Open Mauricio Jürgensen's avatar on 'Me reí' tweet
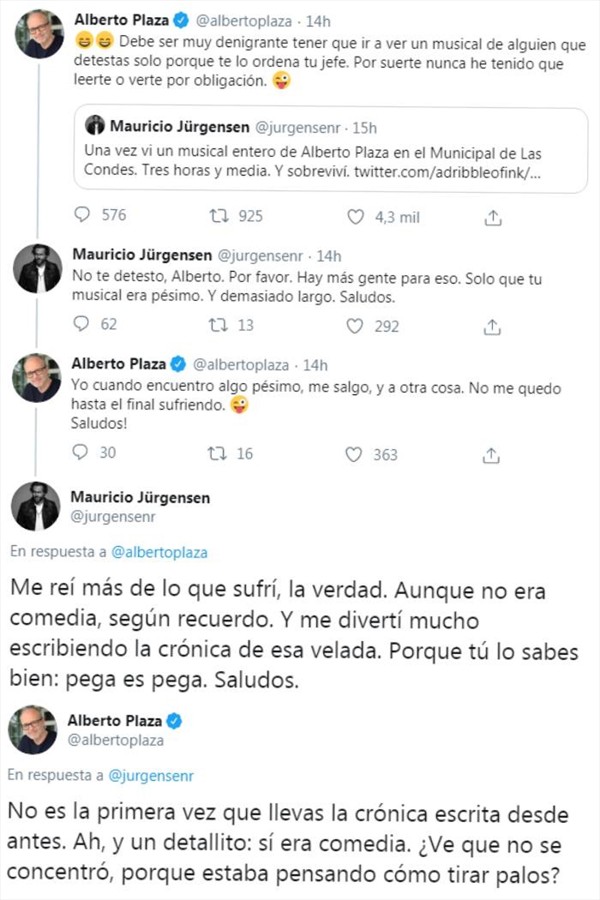Viewport: 600px width, 900px height. (35, 505)
